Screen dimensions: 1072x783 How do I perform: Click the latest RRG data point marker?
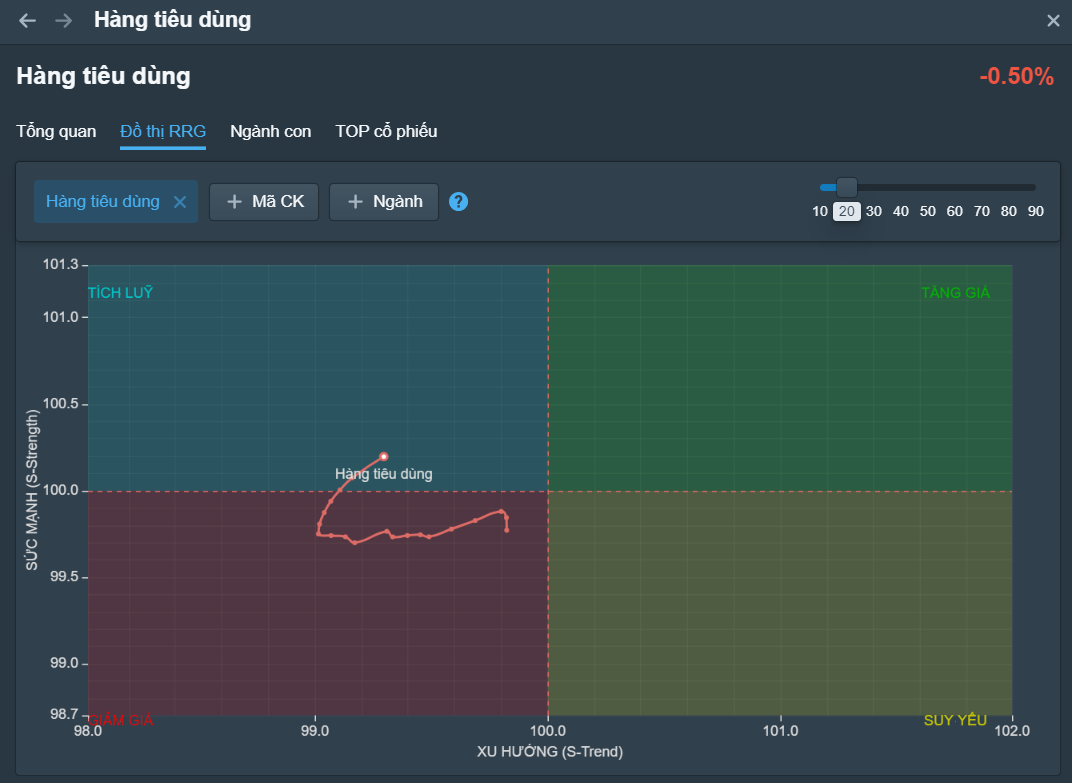point(384,456)
